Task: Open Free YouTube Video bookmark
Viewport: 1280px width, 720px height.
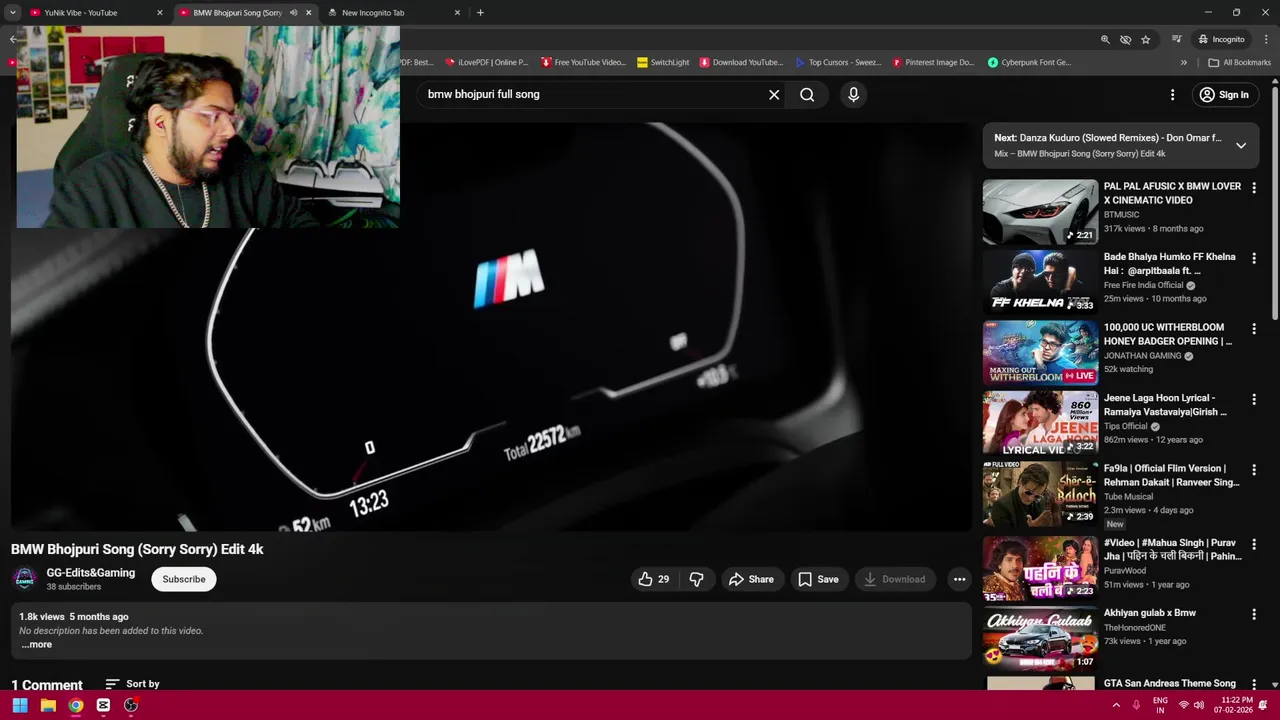Action: [585, 62]
